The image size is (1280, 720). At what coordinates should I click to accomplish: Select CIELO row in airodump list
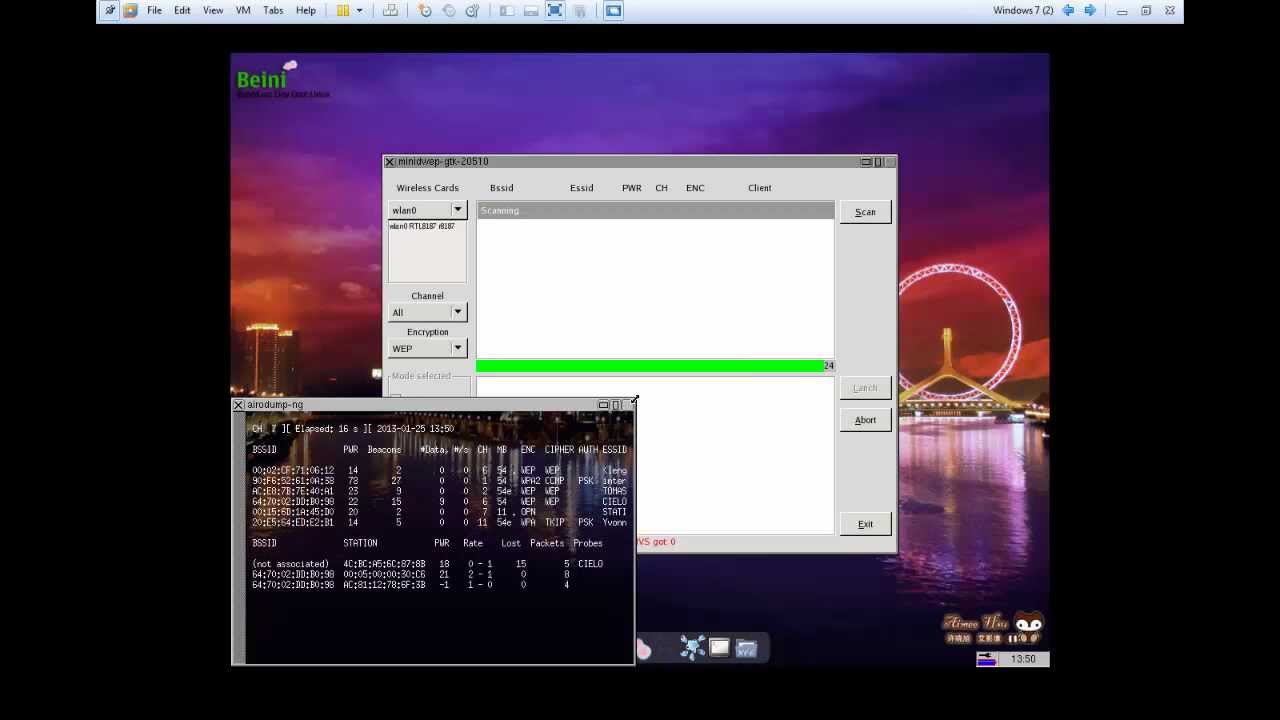point(440,502)
